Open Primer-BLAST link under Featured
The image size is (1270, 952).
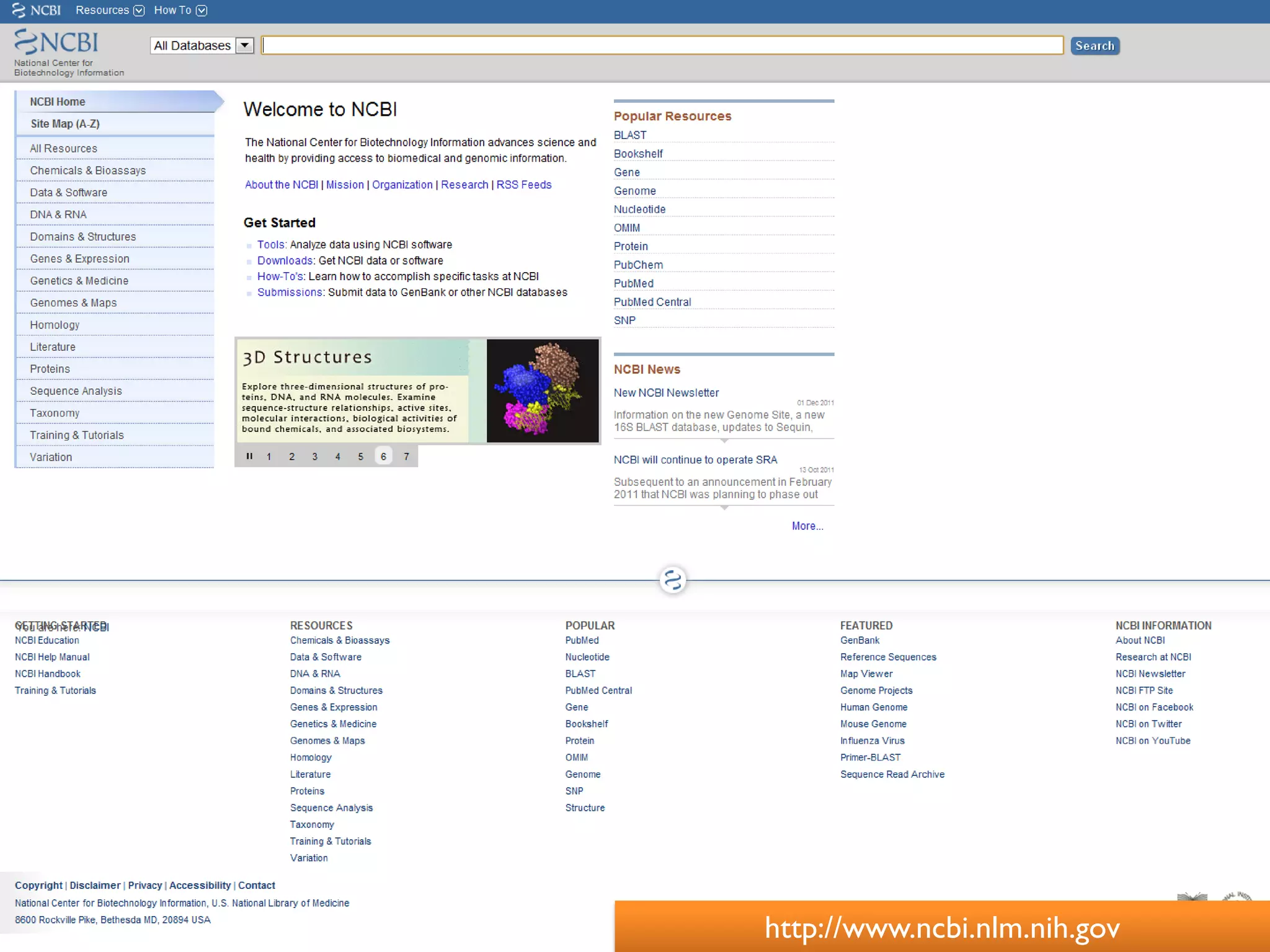pos(870,758)
